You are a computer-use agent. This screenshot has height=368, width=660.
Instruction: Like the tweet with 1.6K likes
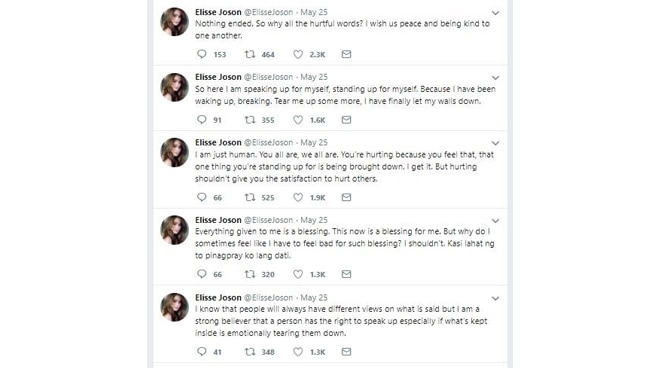click(298, 120)
